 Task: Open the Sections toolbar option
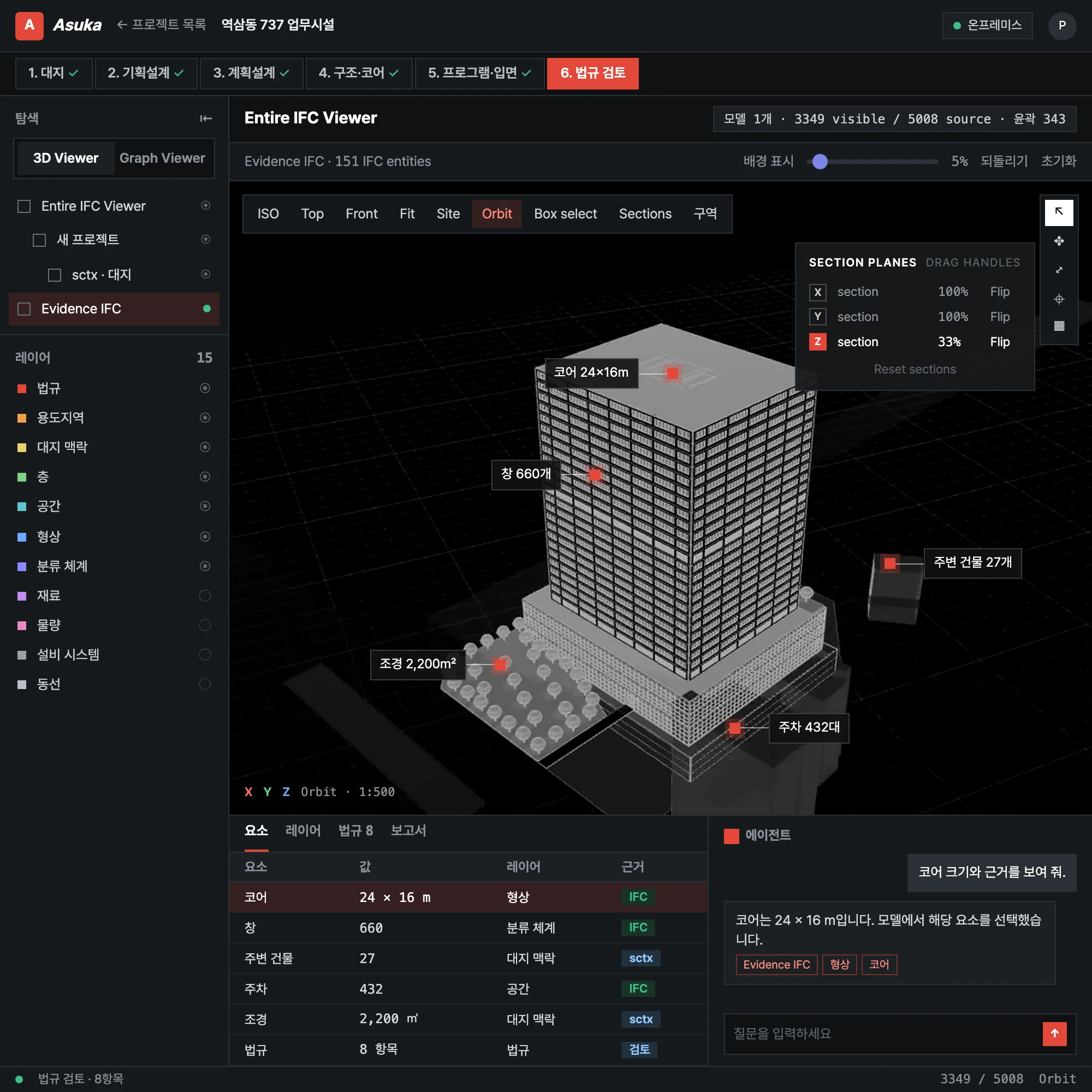pos(645,213)
